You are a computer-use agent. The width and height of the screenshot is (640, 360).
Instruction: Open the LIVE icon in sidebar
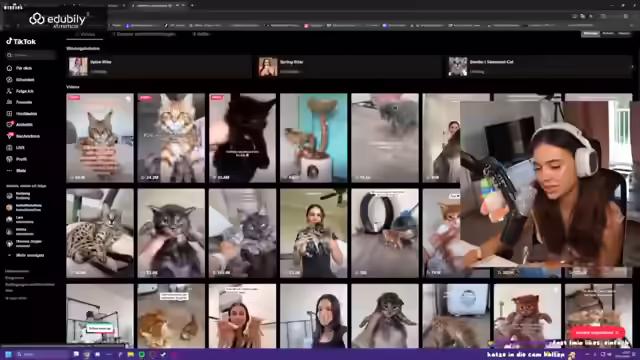tap(9, 147)
